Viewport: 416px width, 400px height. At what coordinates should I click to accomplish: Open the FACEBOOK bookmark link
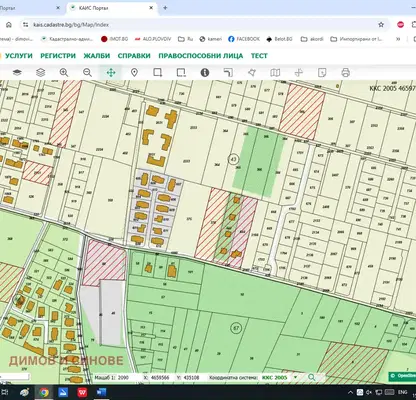click(x=244, y=39)
